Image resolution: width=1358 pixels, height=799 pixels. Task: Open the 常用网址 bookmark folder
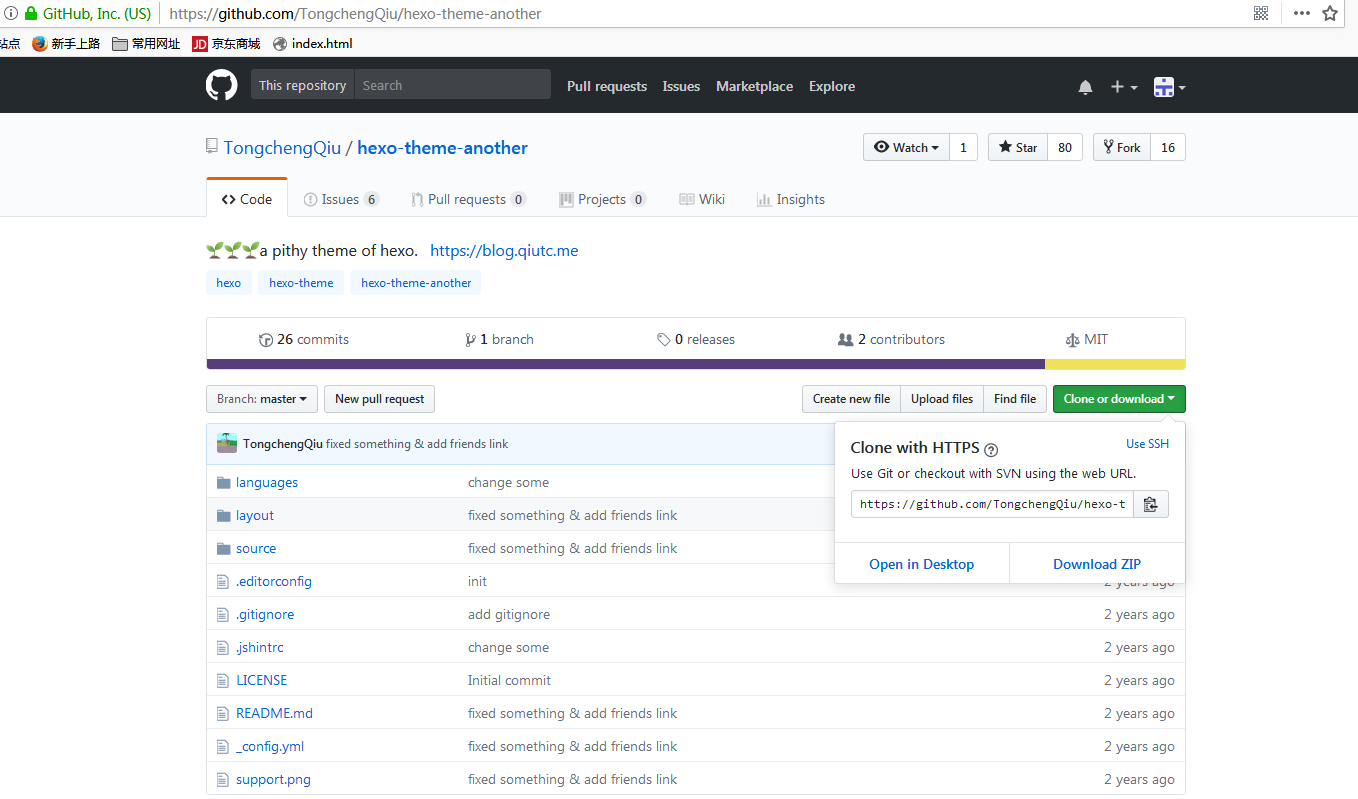point(146,44)
